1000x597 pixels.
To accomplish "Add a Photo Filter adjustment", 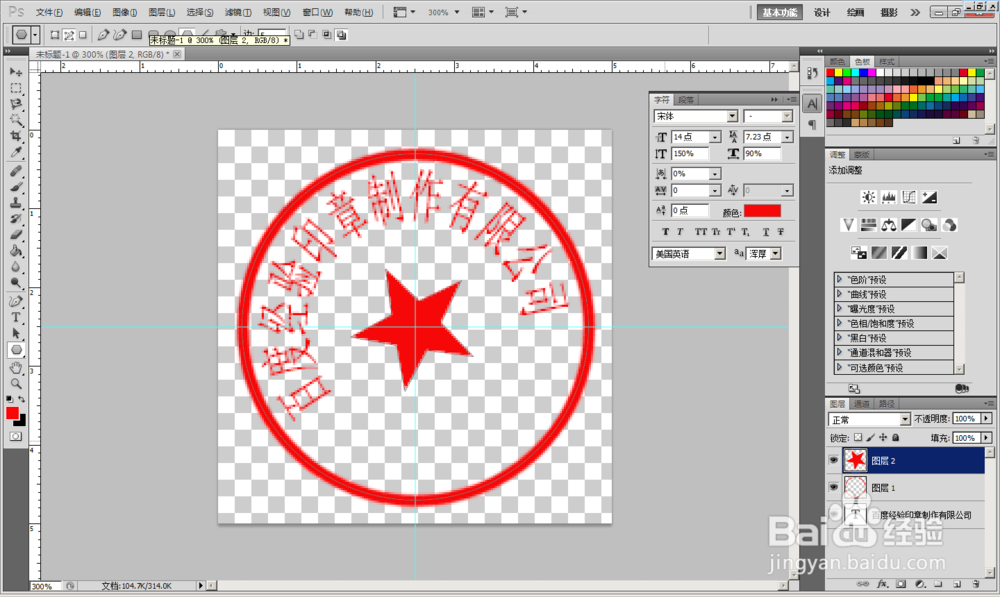I will (929, 225).
